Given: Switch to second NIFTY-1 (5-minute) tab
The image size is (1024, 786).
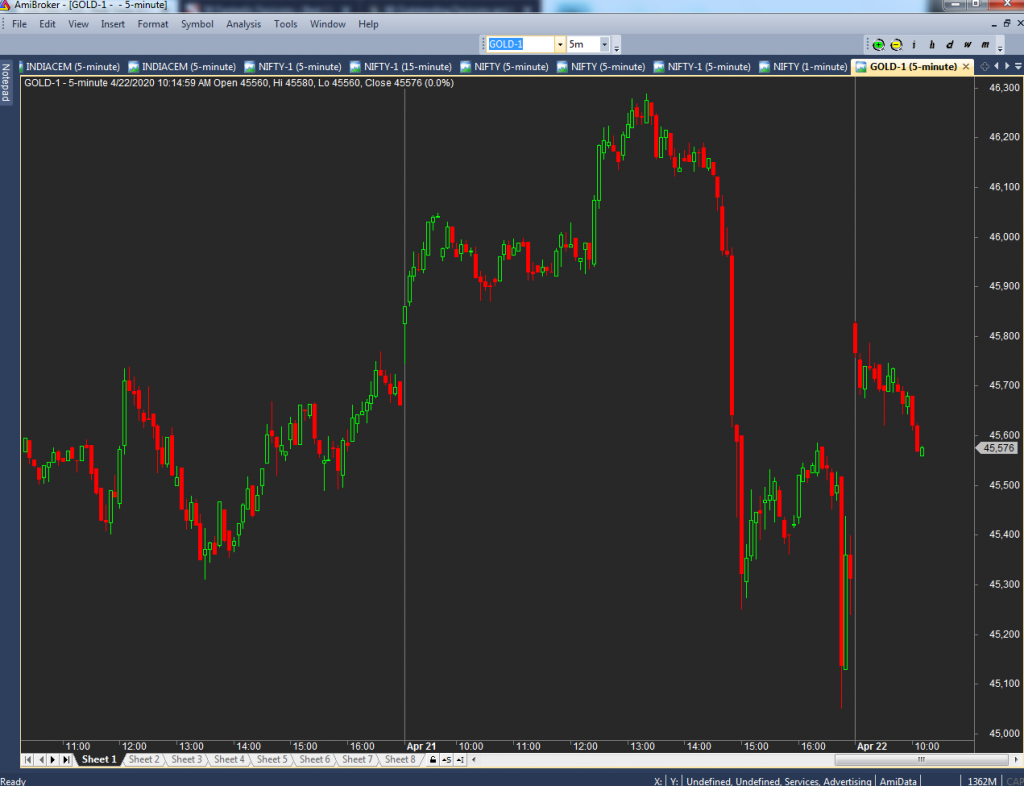Looking at the screenshot, I should (x=703, y=67).
